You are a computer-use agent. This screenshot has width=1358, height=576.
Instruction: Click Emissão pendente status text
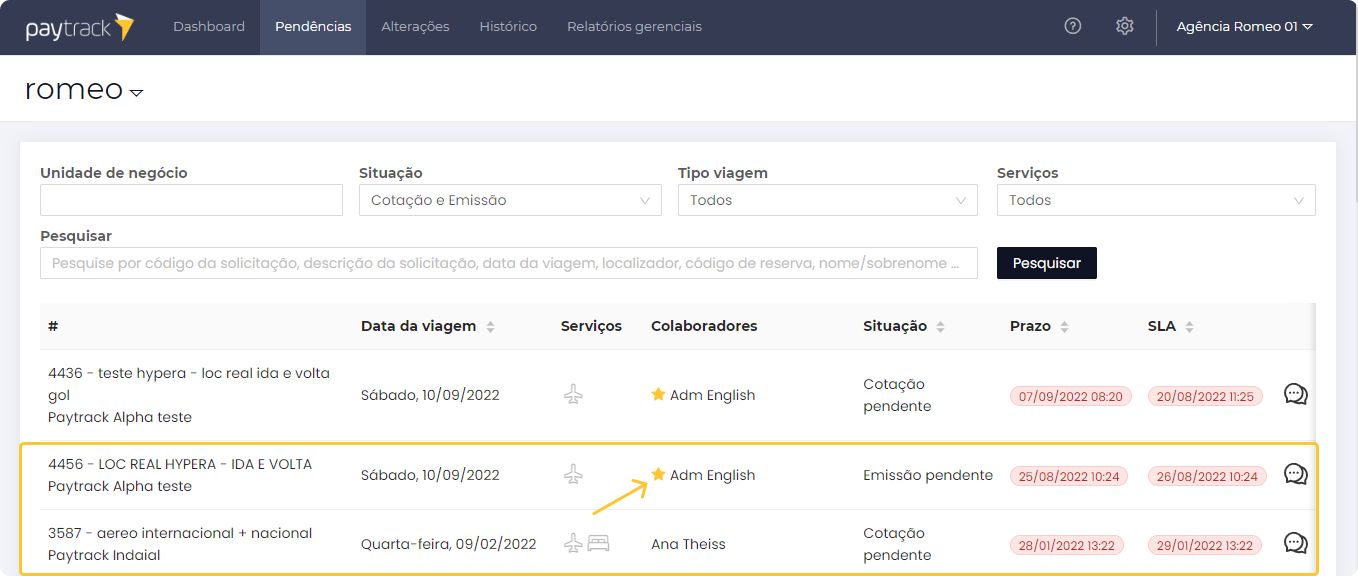pyautogui.click(x=928, y=475)
